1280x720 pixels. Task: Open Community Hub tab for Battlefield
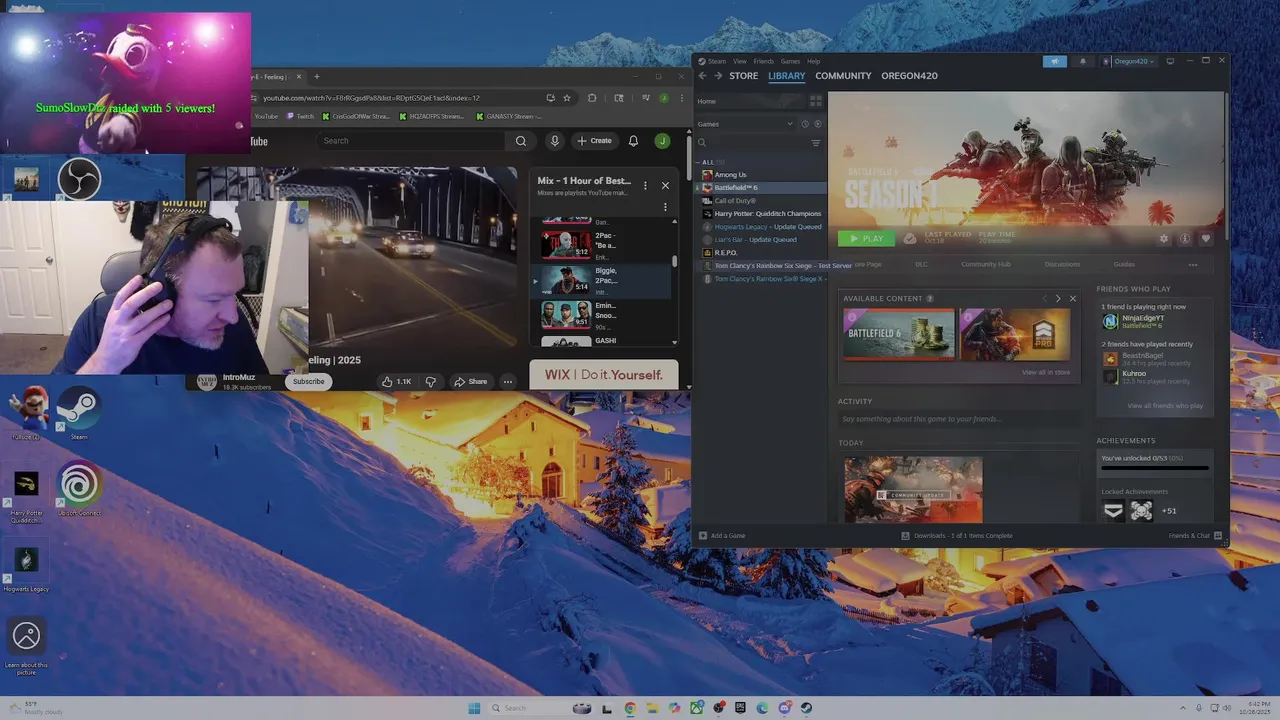[x=986, y=265]
